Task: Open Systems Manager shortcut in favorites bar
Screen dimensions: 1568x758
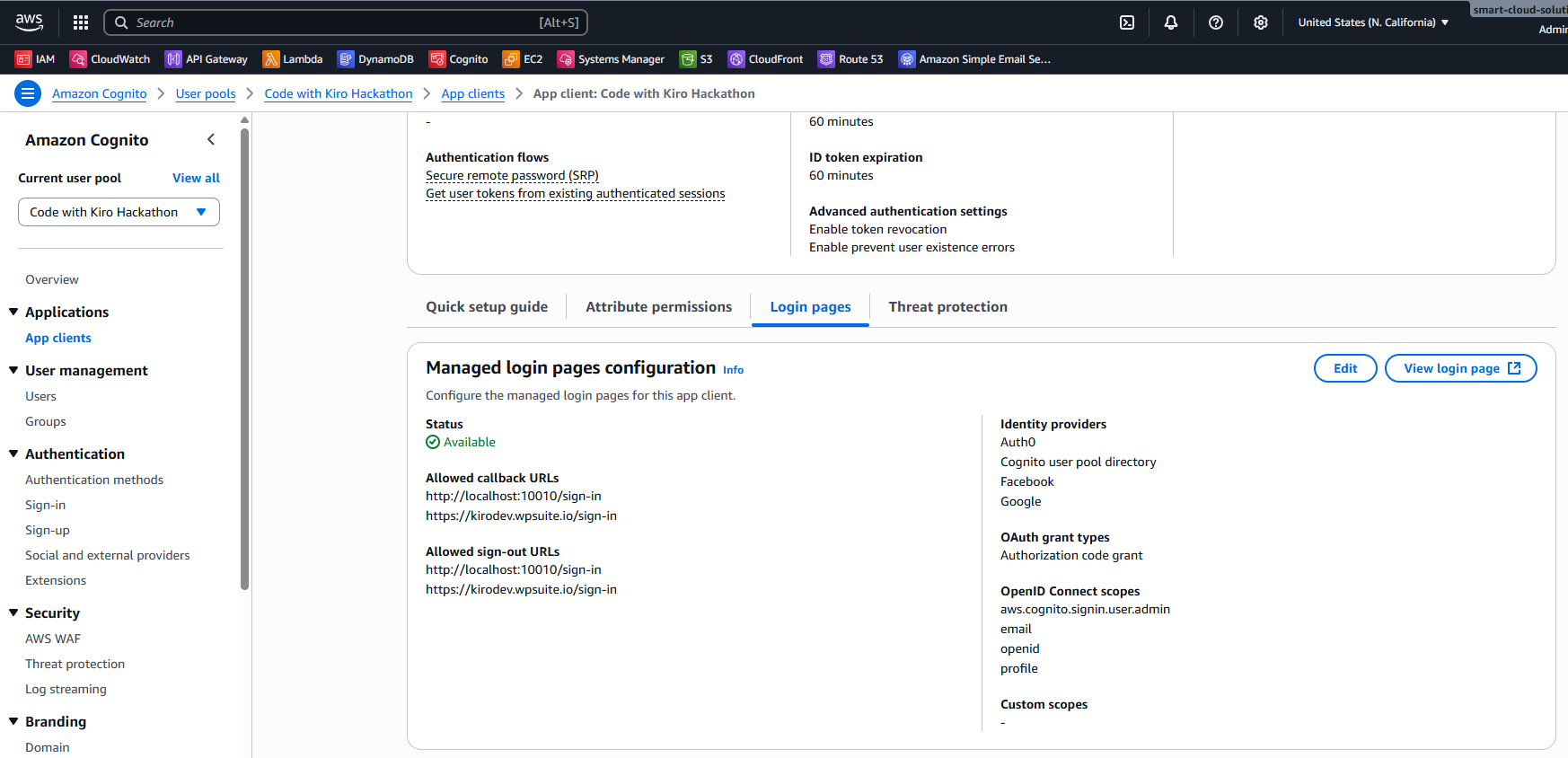Action: 612,59
